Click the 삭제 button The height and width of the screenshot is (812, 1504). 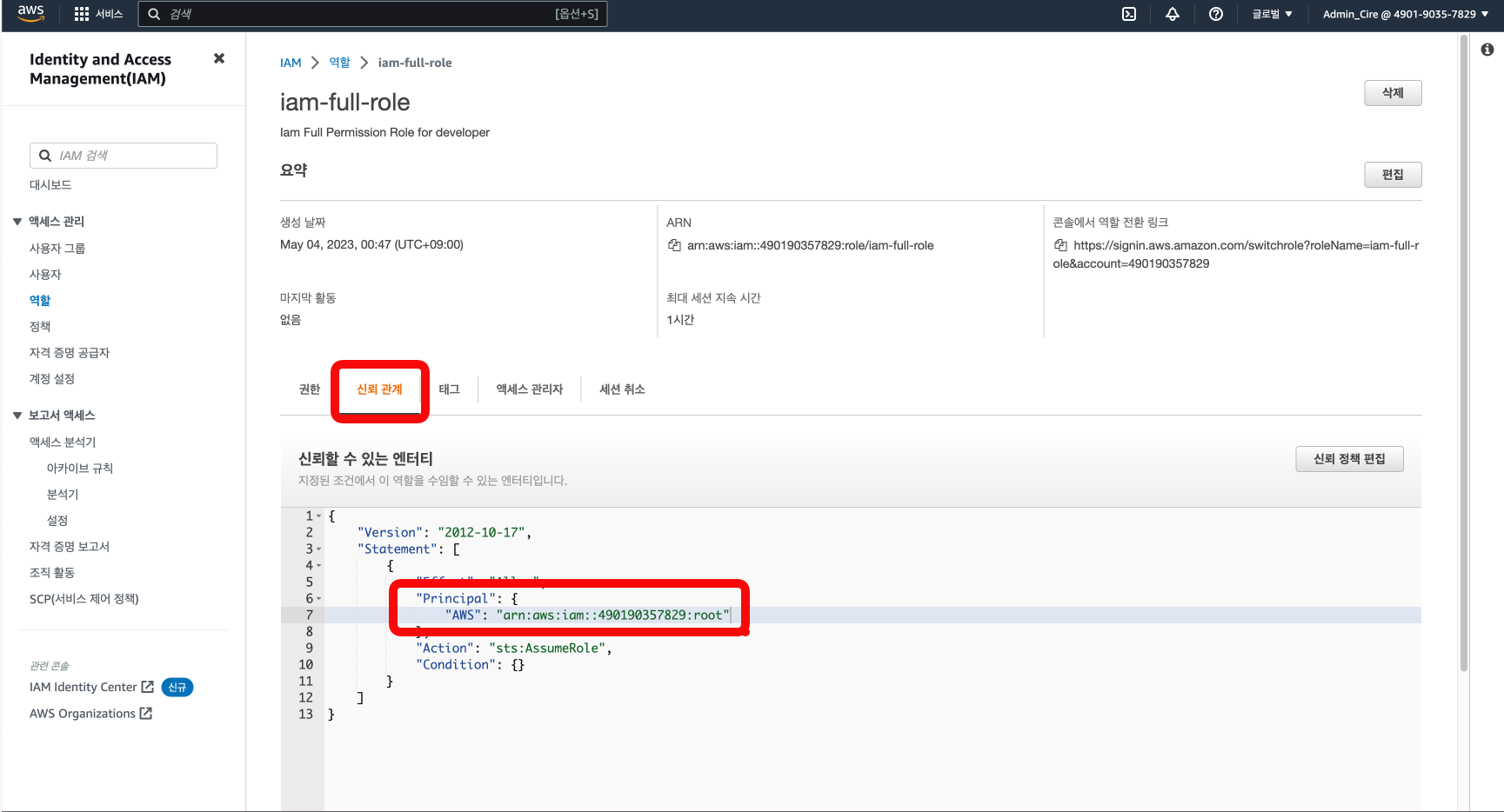click(x=1393, y=93)
